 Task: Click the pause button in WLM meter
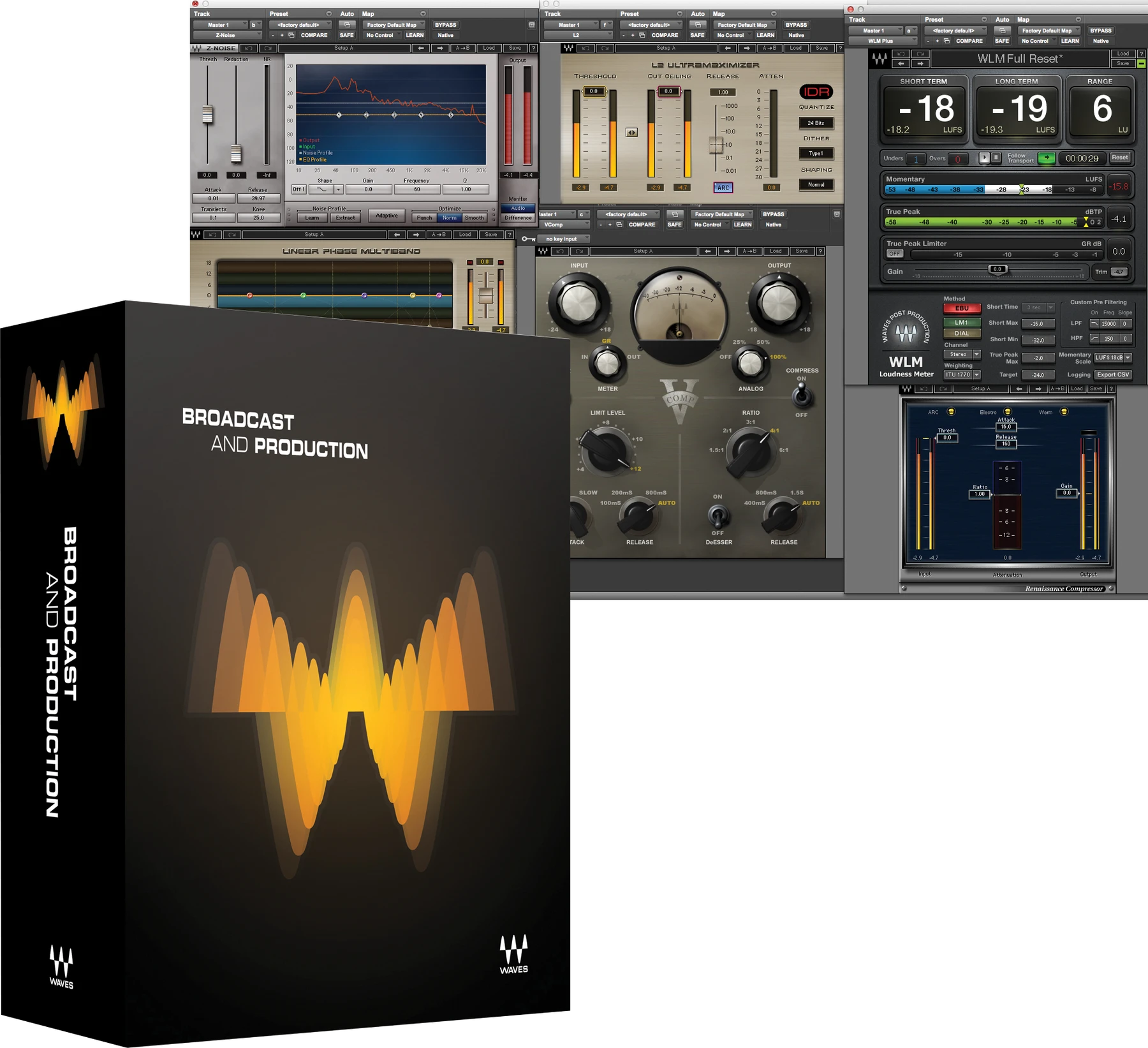(x=996, y=158)
